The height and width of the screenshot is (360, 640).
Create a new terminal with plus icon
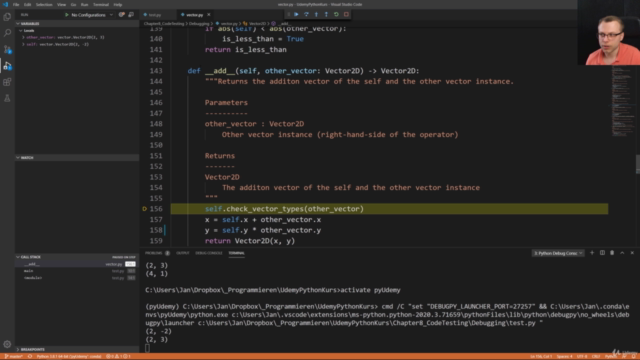pos(592,253)
